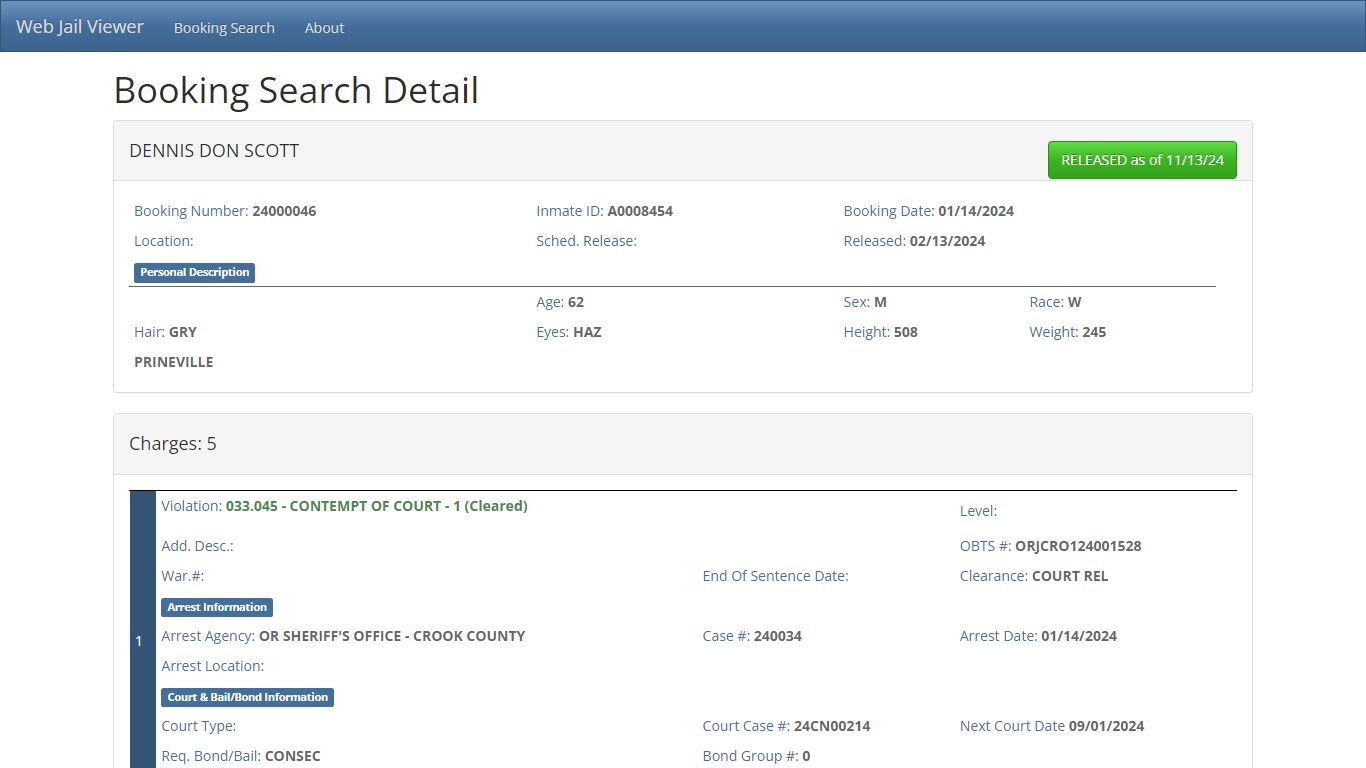The width and height of the screenshot is (1366, 768).
Task: Select arrest agency OR SHERIFF'S OFFICE - CROOK COUNTY
Action: coord(392,636)
